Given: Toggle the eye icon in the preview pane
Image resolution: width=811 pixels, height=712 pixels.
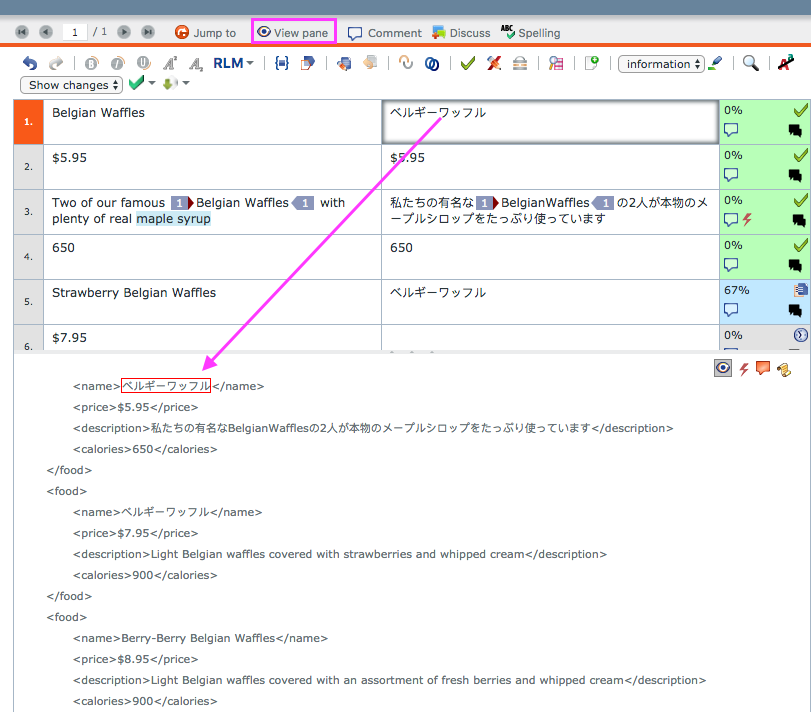Looking at the screenshot, I should click(722, 367).
